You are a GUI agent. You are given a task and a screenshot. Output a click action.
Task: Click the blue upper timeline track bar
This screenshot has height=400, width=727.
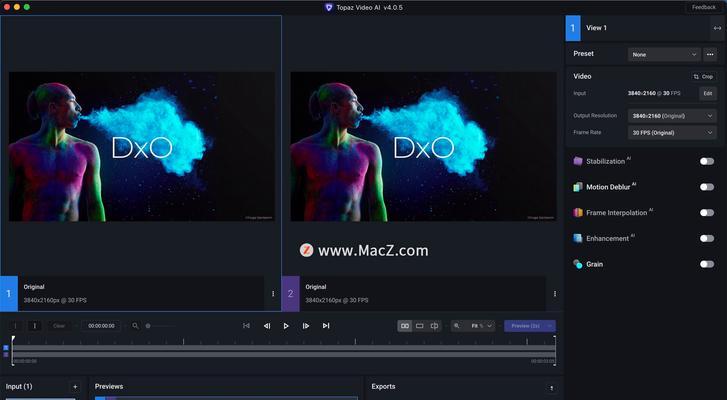[284, 348]
